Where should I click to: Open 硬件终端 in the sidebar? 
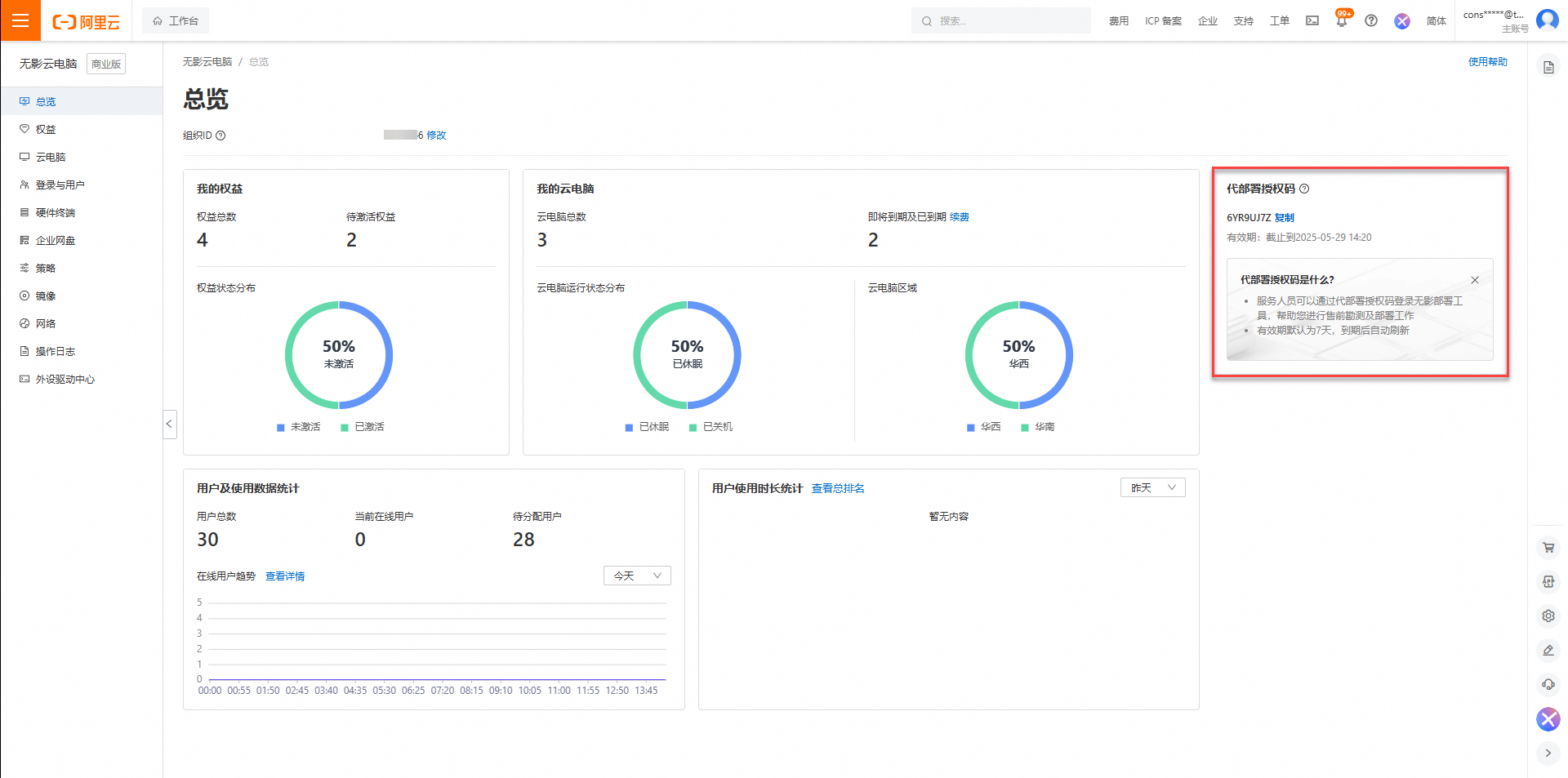pyautogui.click(x=82, y=212)
